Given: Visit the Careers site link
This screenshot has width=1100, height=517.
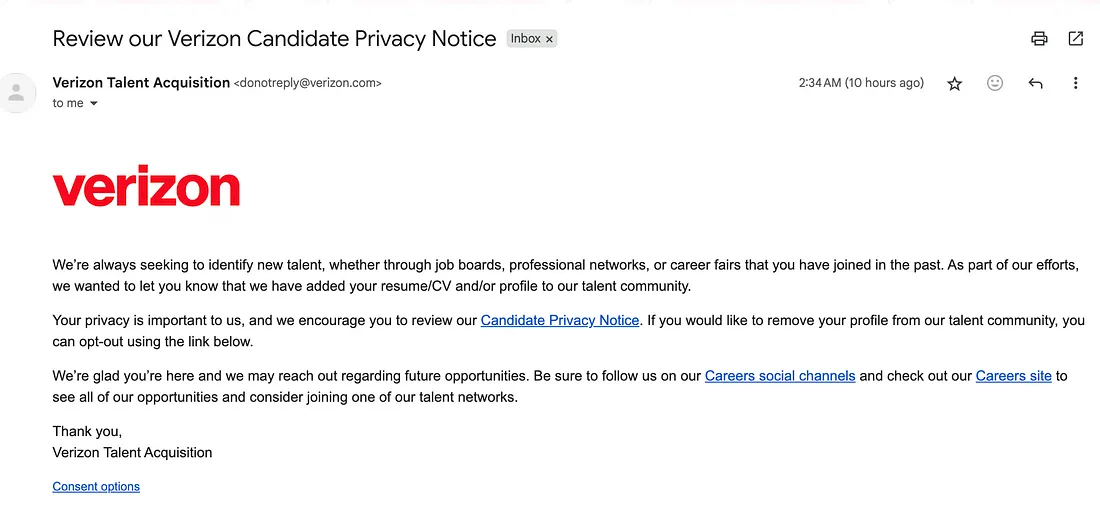Looking at the screenshot, I should [x=1014, y=376].
